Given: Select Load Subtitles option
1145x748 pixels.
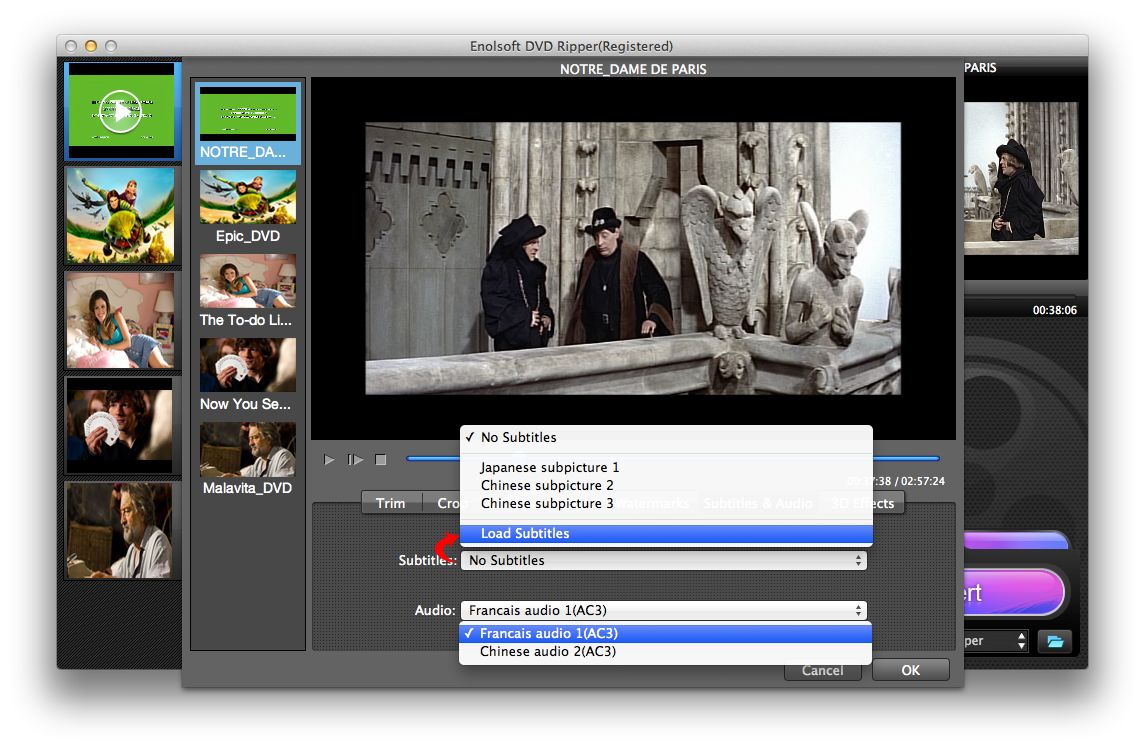Looking at the screenshot, I should 666,533.
